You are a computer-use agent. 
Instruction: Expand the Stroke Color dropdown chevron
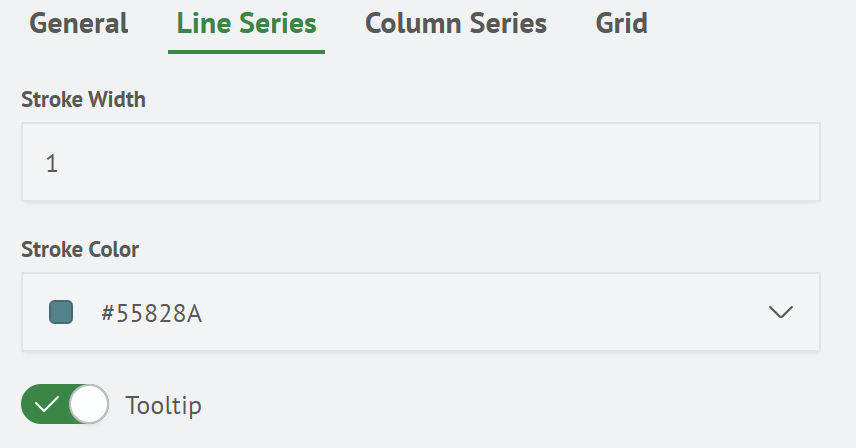pyautogui.click(x=780, y=312)
